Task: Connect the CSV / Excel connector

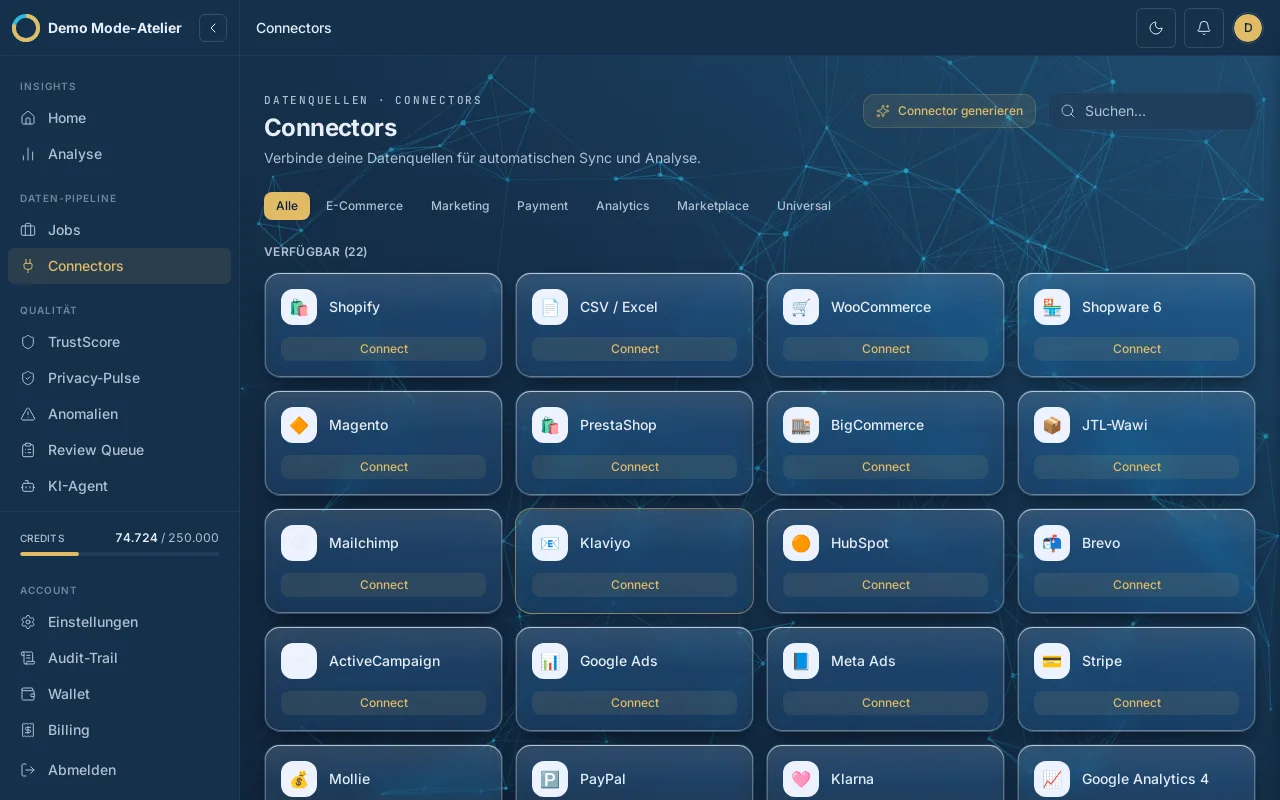Action: tap(634, 349)
